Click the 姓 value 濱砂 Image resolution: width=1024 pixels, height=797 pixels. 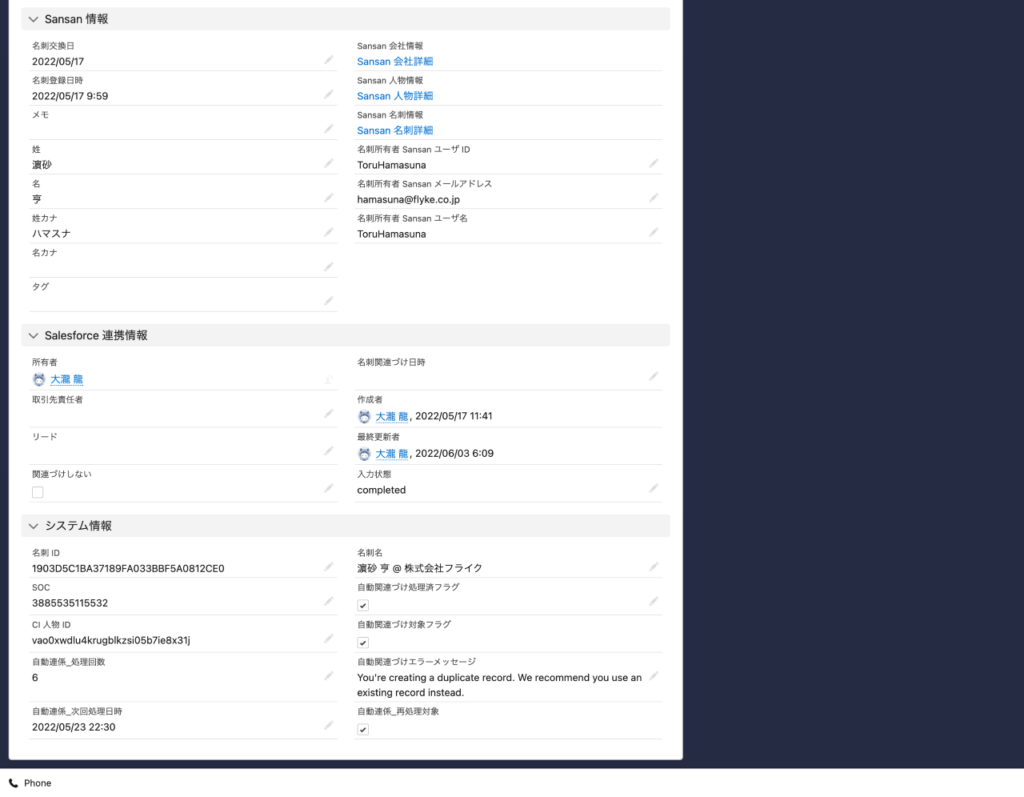(42, 165)
